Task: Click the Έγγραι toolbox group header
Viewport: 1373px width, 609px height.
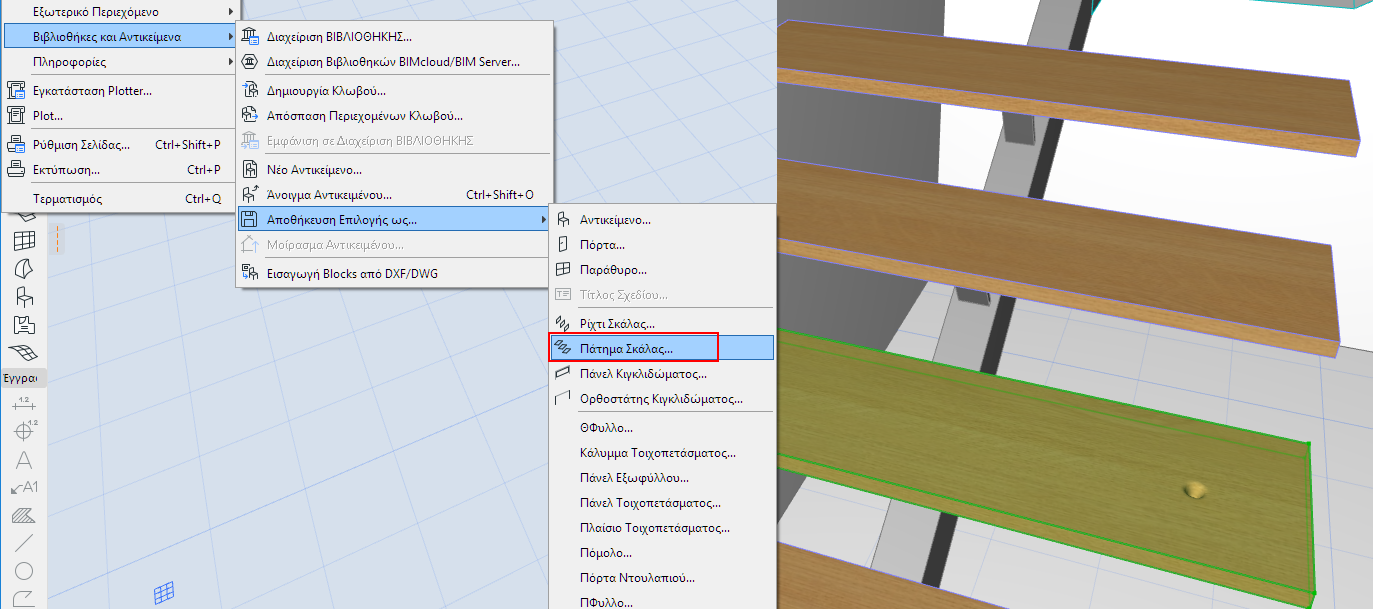Action: coord(22,379)
